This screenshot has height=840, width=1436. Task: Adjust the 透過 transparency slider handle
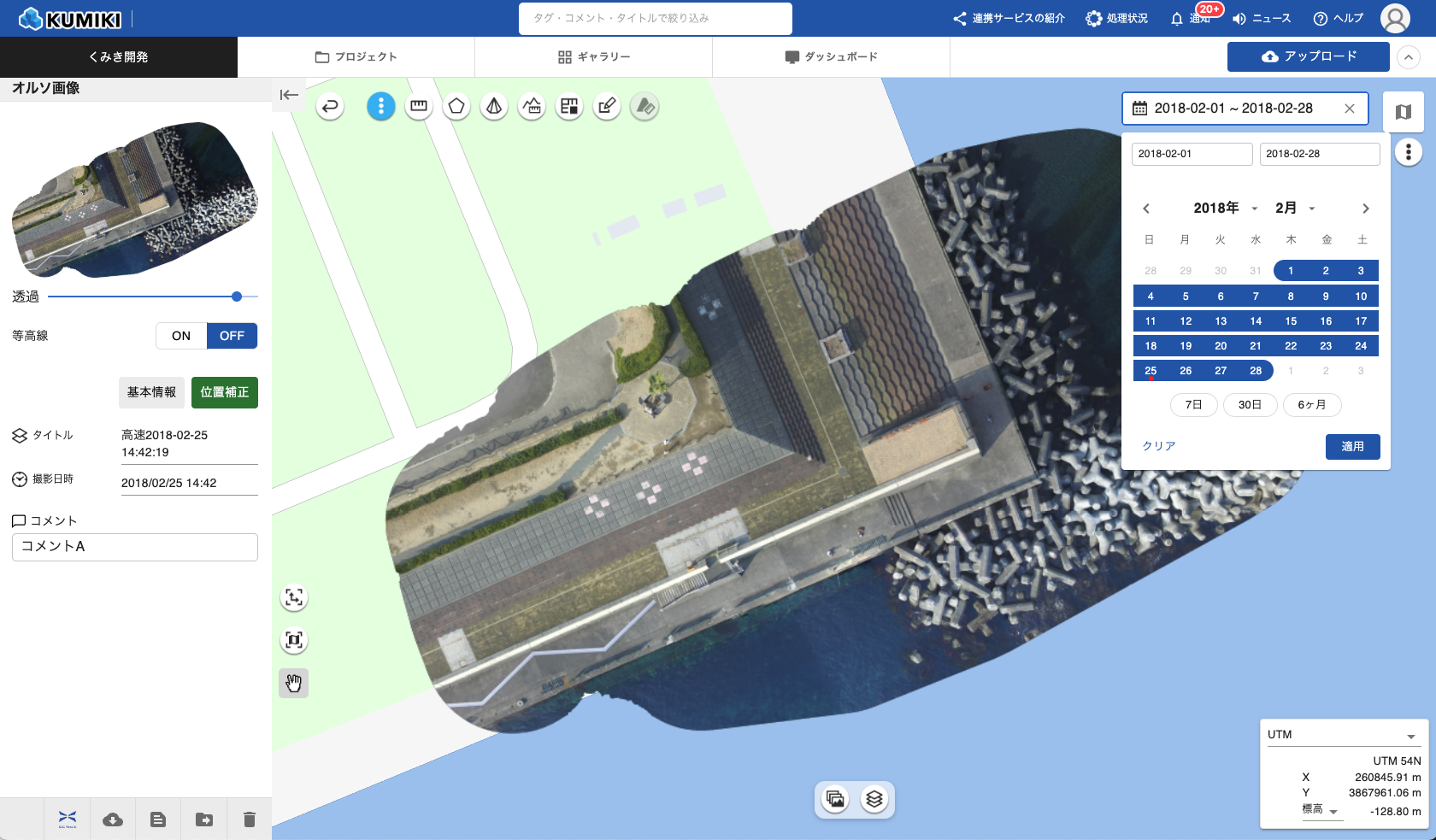(x=237, y=297)
